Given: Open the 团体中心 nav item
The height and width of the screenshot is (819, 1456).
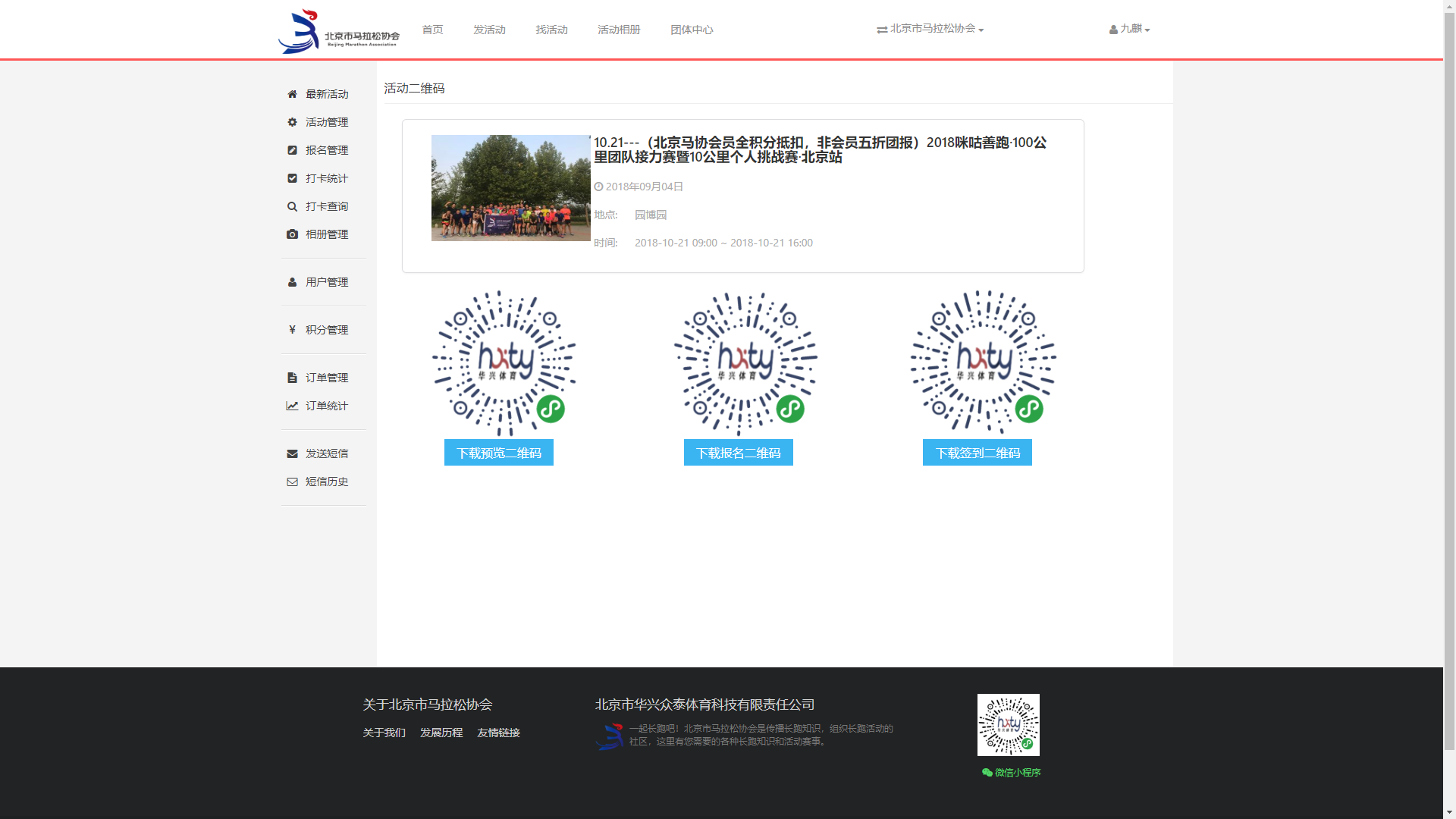Looking at the screenshot, I should click(x=692, y=30).
